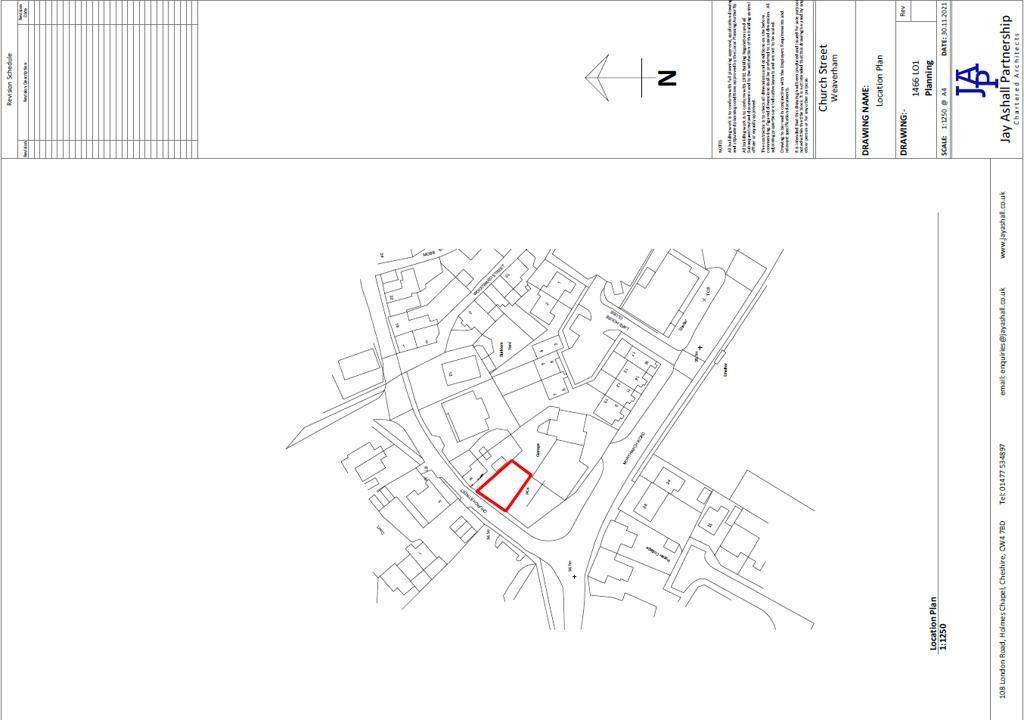
Task: Click the DATE 30.11.2021 field
Action: pyautogui.click(x=945, y=33)
